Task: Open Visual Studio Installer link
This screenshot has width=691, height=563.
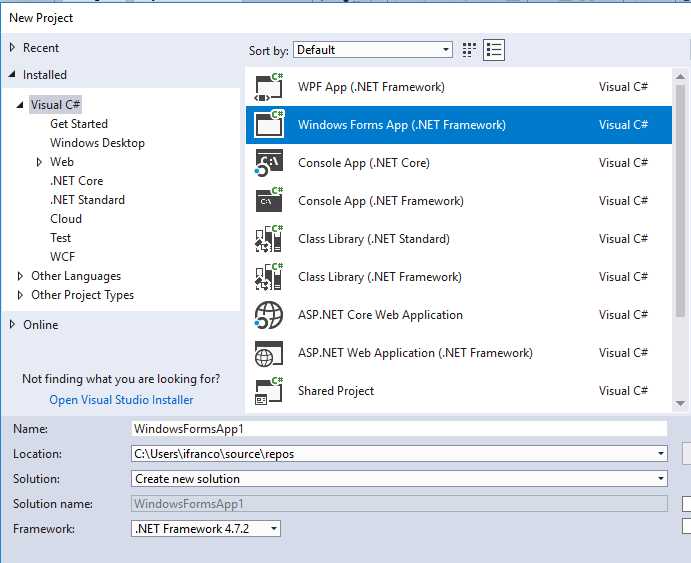Action: pos(121,400)
